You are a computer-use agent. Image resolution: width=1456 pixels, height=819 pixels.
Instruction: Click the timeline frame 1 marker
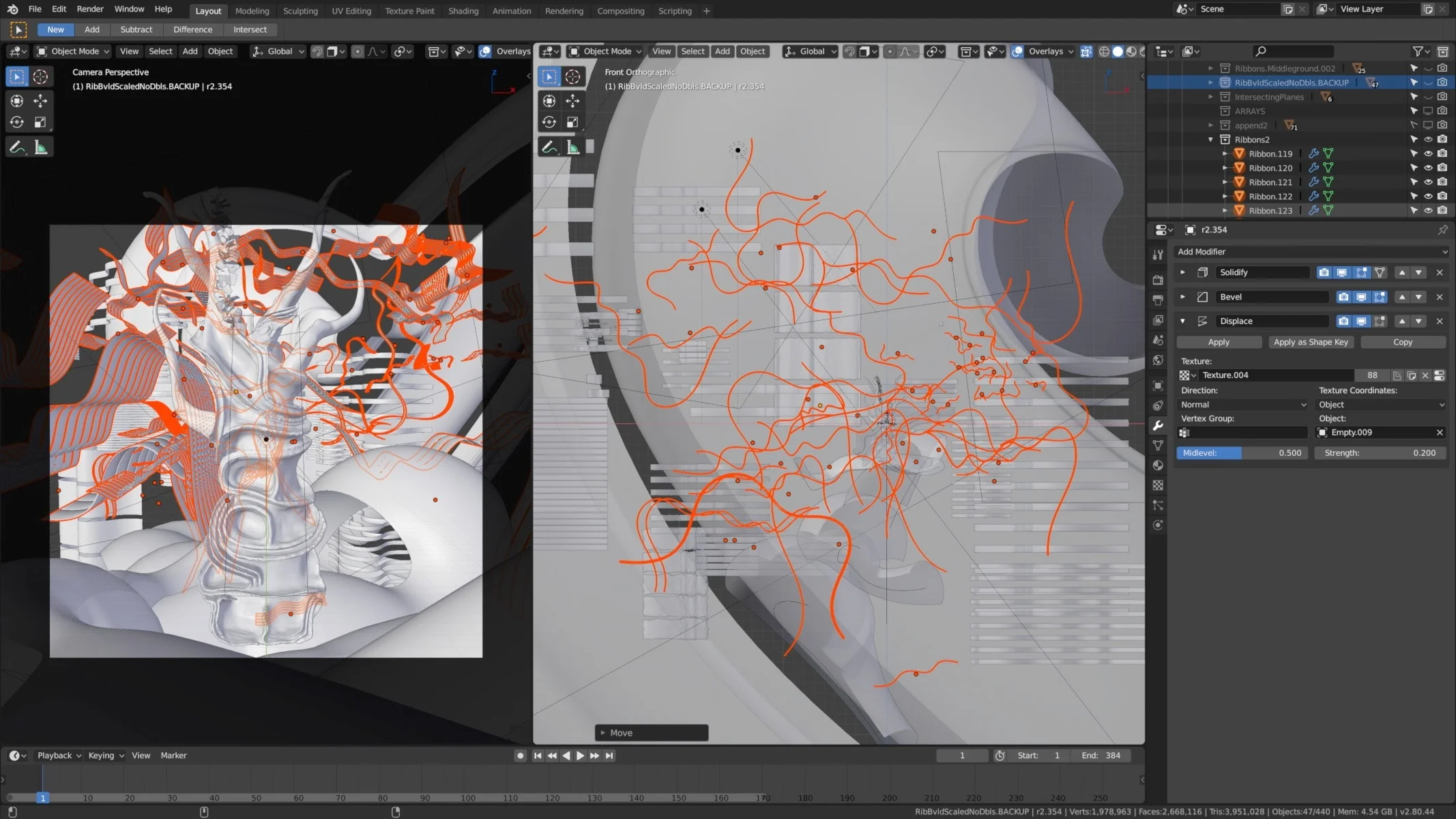pyautogui.click(x=42, y=798)
